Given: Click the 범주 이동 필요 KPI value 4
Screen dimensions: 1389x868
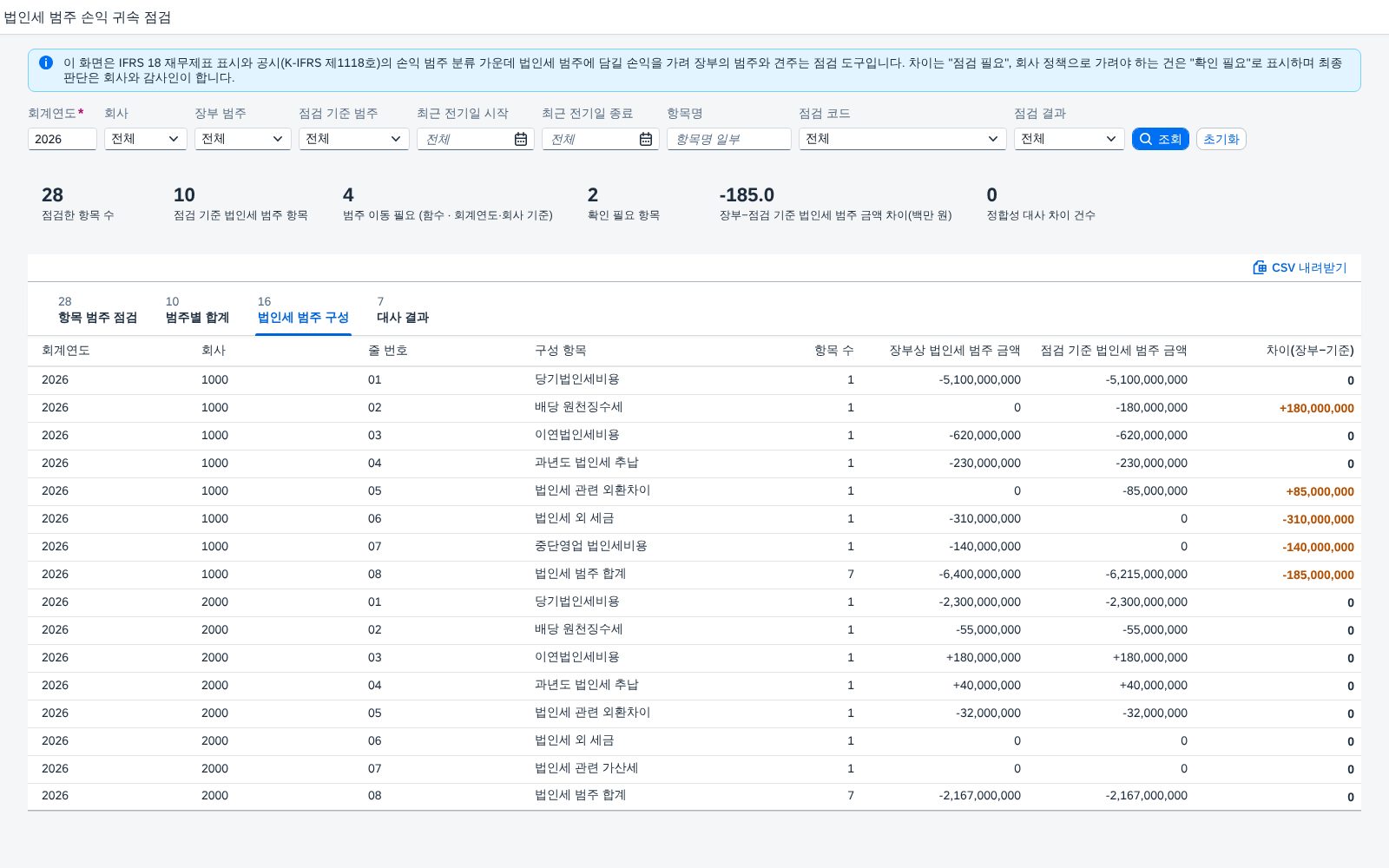Looking at the screenshot, I should (348, 195).
